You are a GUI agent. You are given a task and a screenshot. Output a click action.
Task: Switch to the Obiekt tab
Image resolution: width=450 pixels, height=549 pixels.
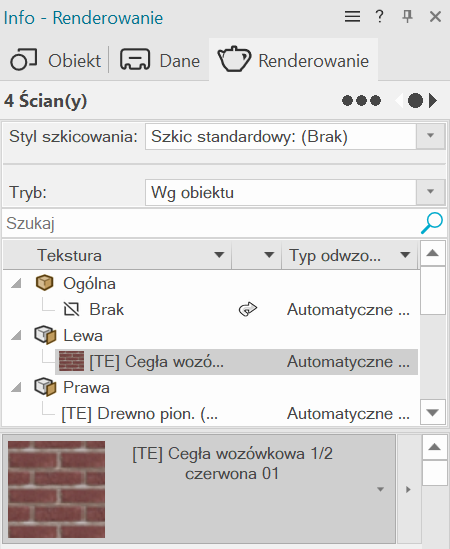coord(56,60)
